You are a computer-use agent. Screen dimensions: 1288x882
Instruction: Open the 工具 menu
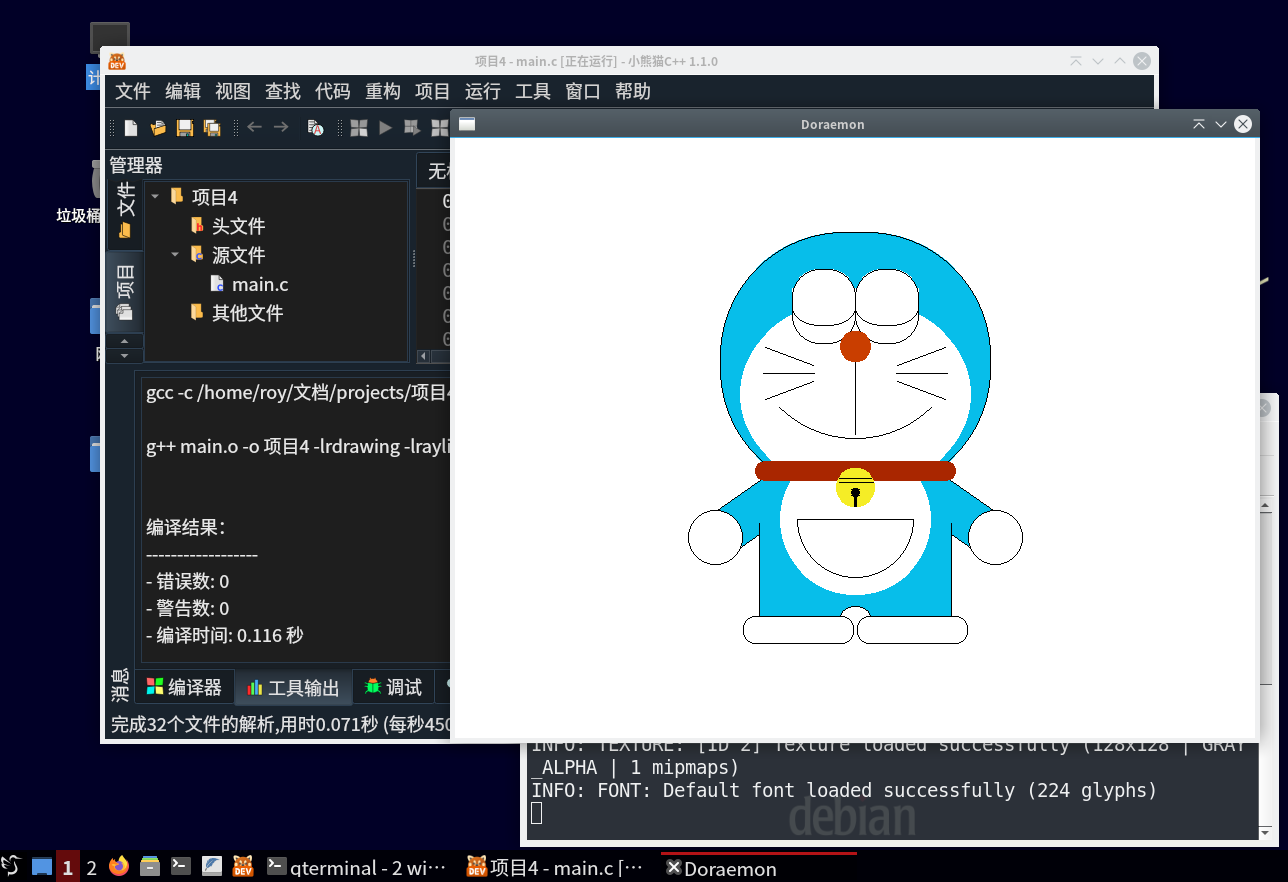click(533, 91)
